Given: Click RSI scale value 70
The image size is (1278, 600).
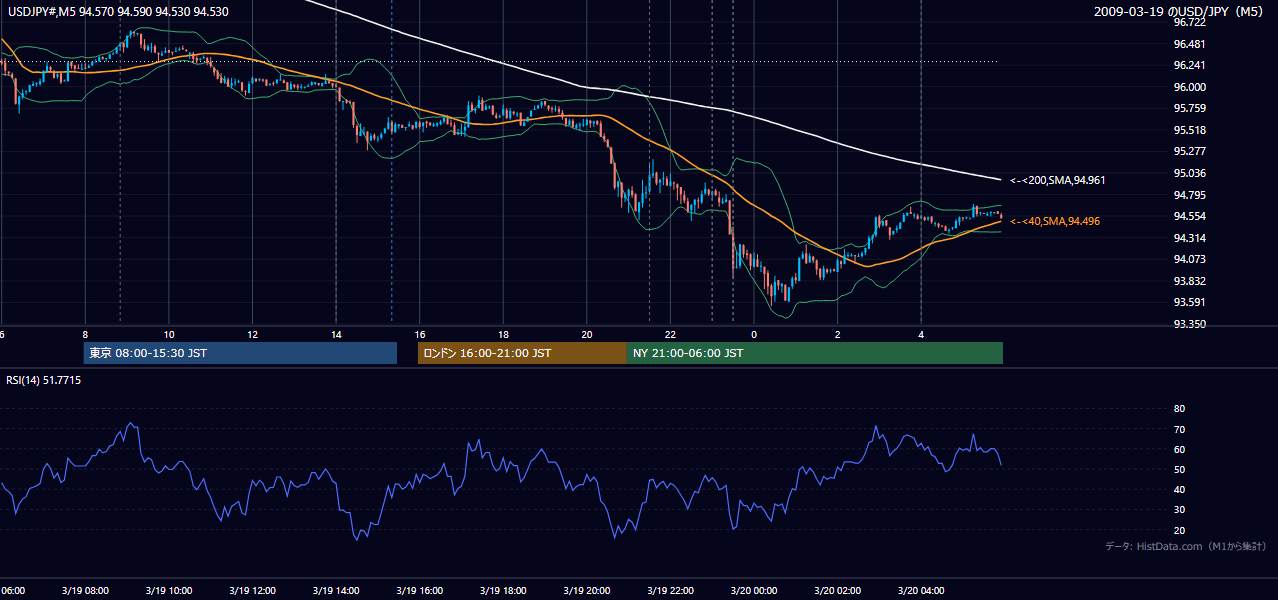Looking at the screenshot, I should (x=1179, y=429).
